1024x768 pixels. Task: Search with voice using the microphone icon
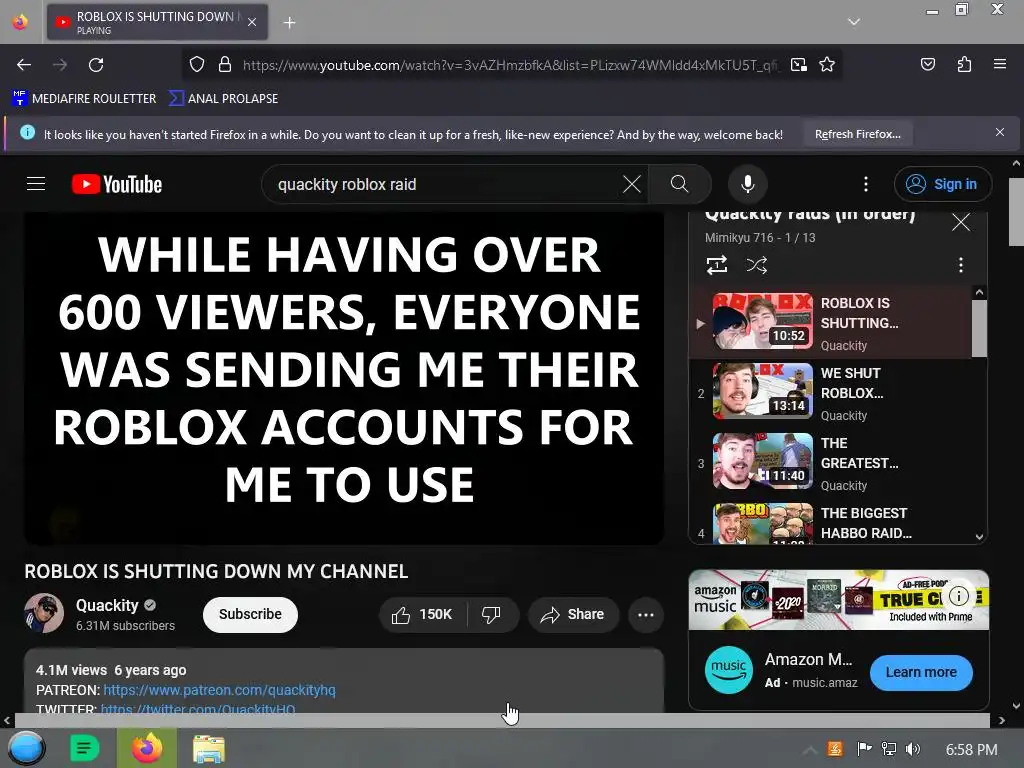(748, 184)
